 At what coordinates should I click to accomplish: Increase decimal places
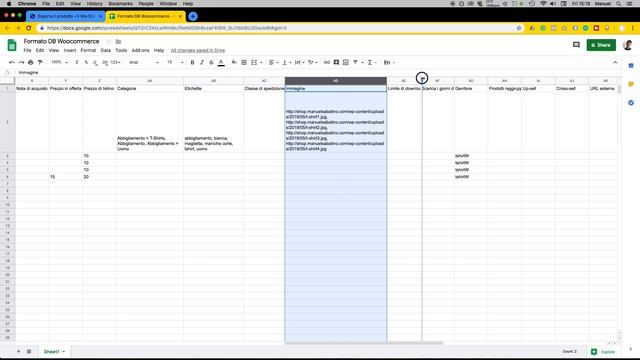105,62
